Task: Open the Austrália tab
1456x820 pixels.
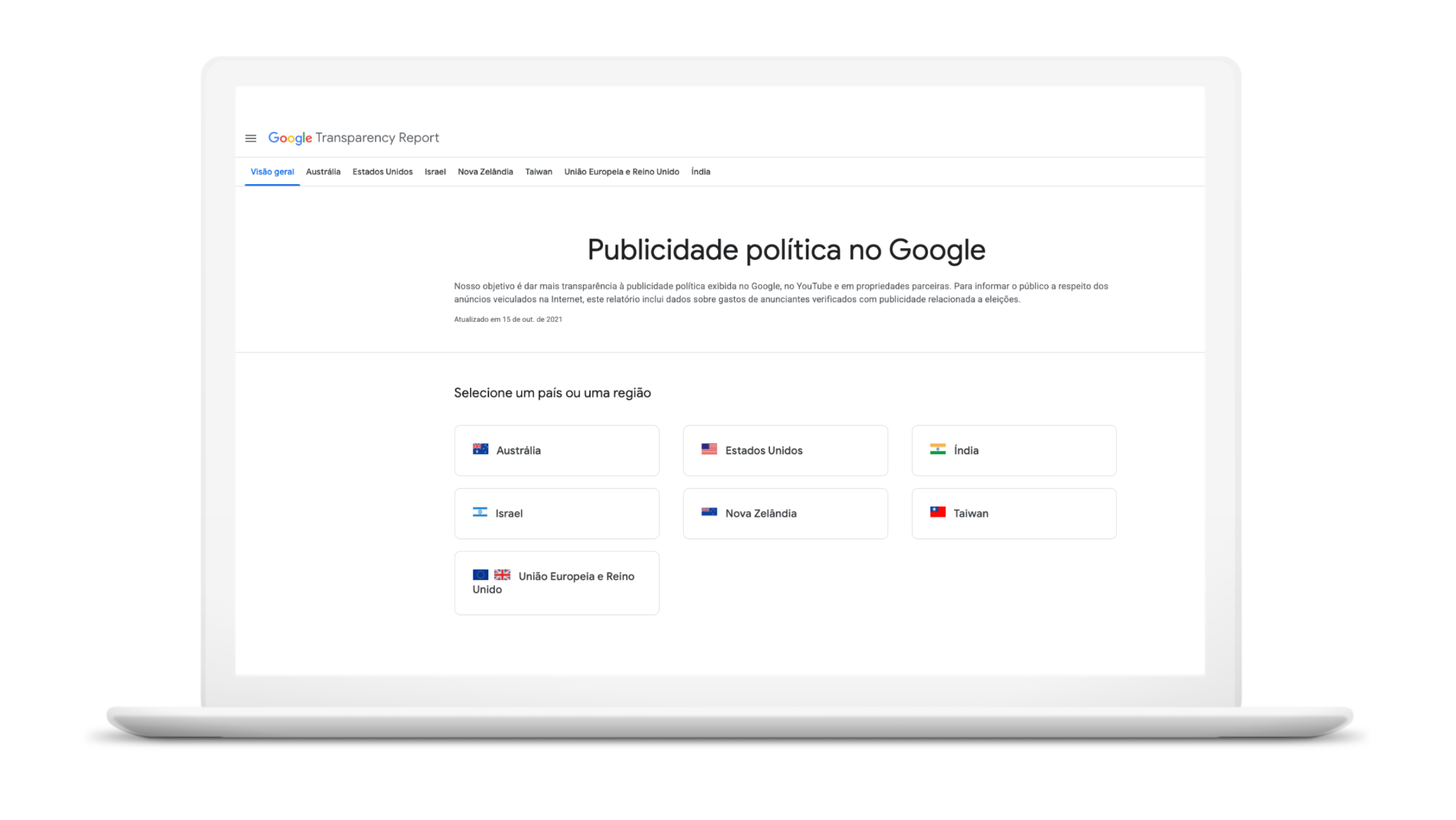Action: coord(323,172)
